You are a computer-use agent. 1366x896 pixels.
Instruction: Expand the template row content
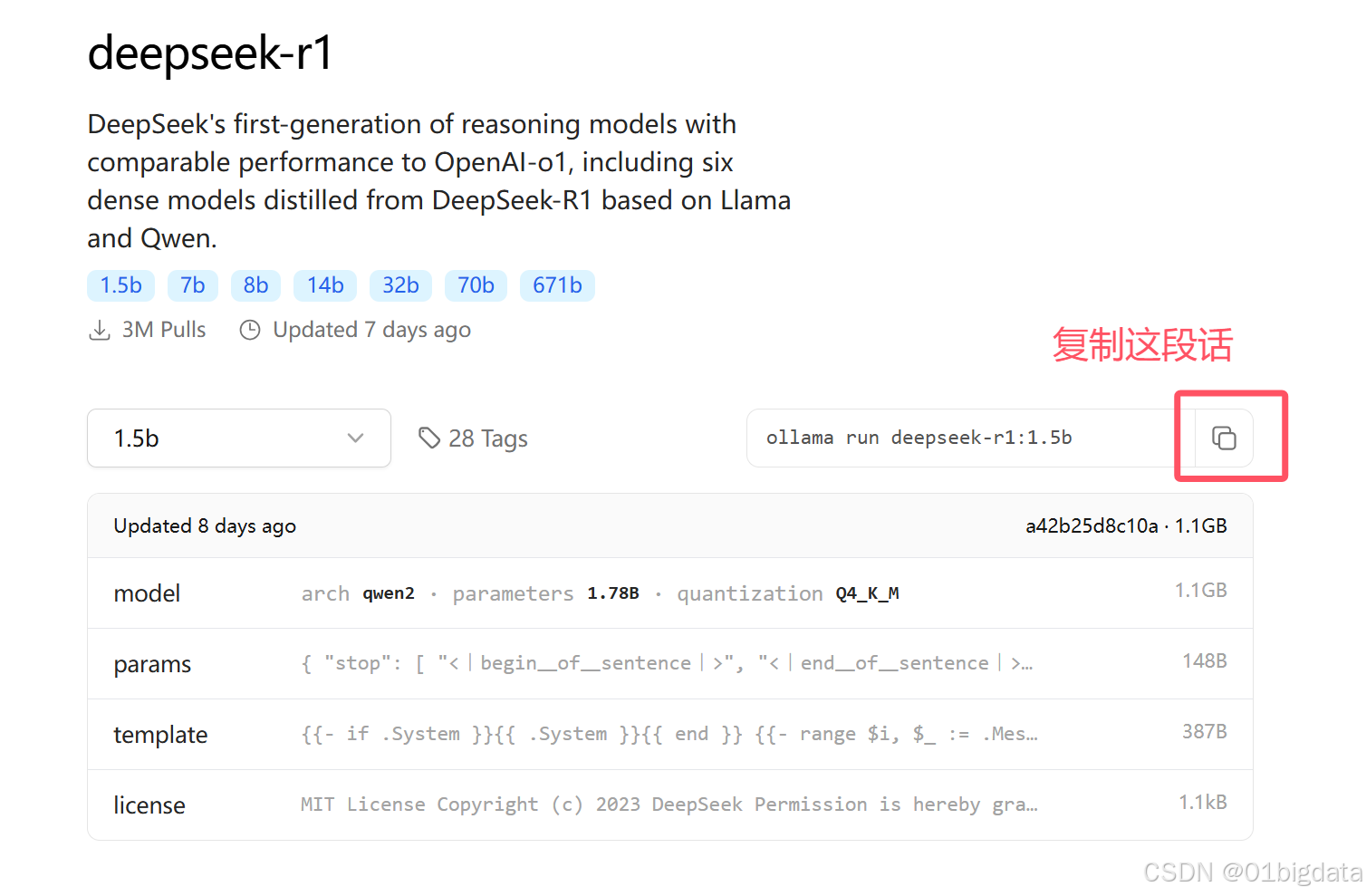click(668, 734)
